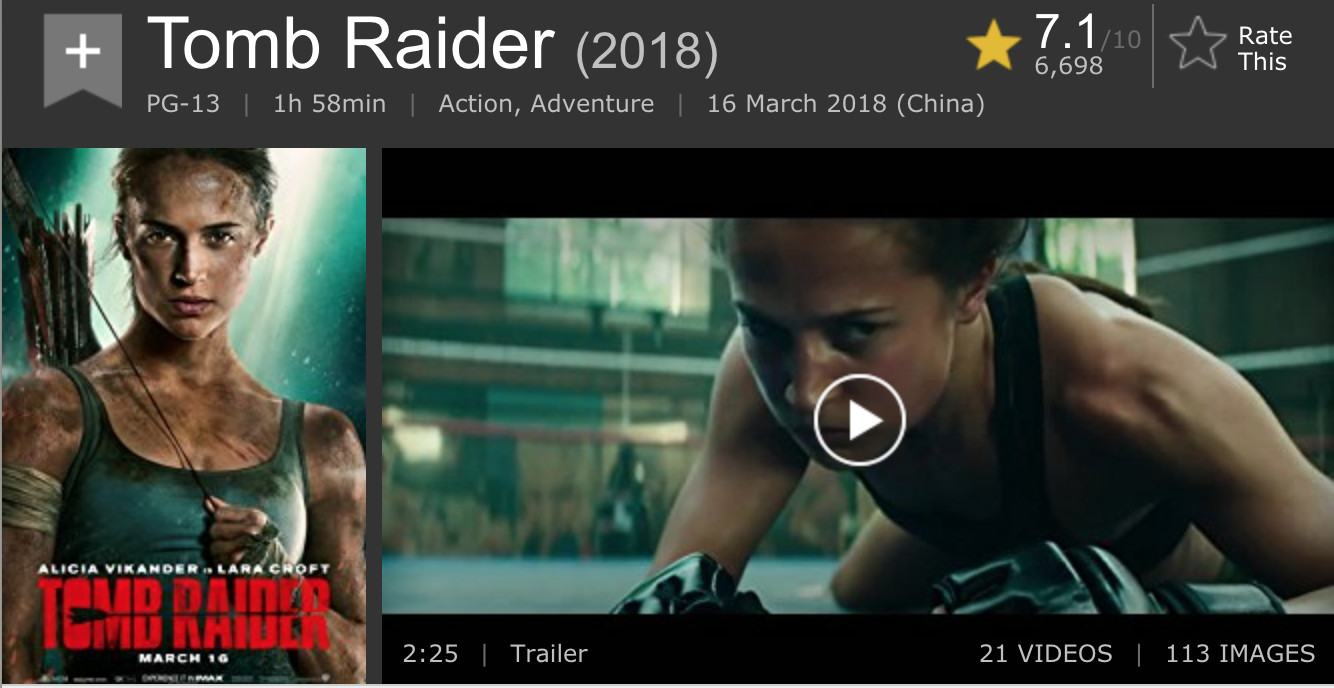Open the 16 March 2018 release date
The image size is (1334, 688).
(x=846, y=104)
